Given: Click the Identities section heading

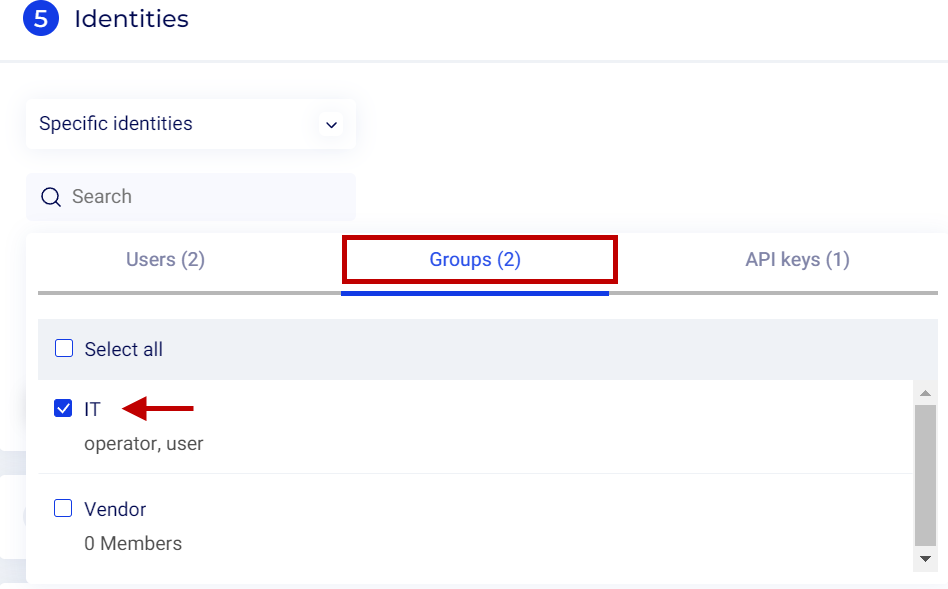Looking at the screenshot, I should click(x=131, y=19).
